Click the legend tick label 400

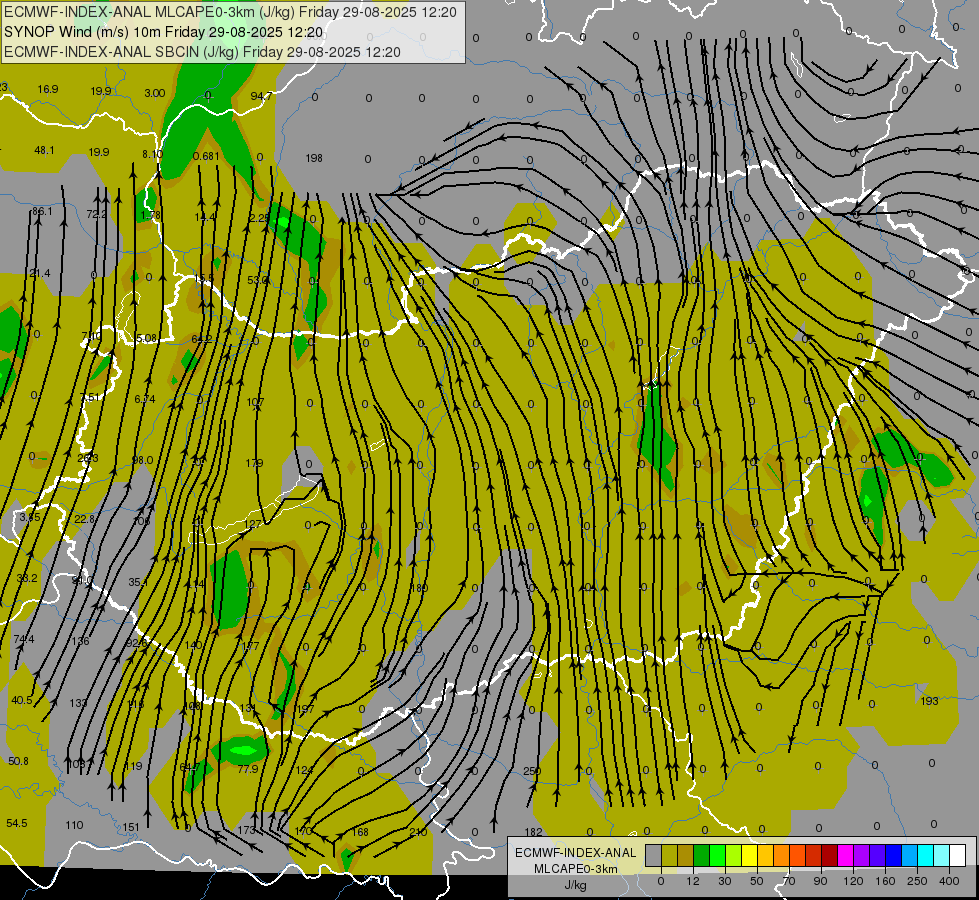(x=950, y=881)
